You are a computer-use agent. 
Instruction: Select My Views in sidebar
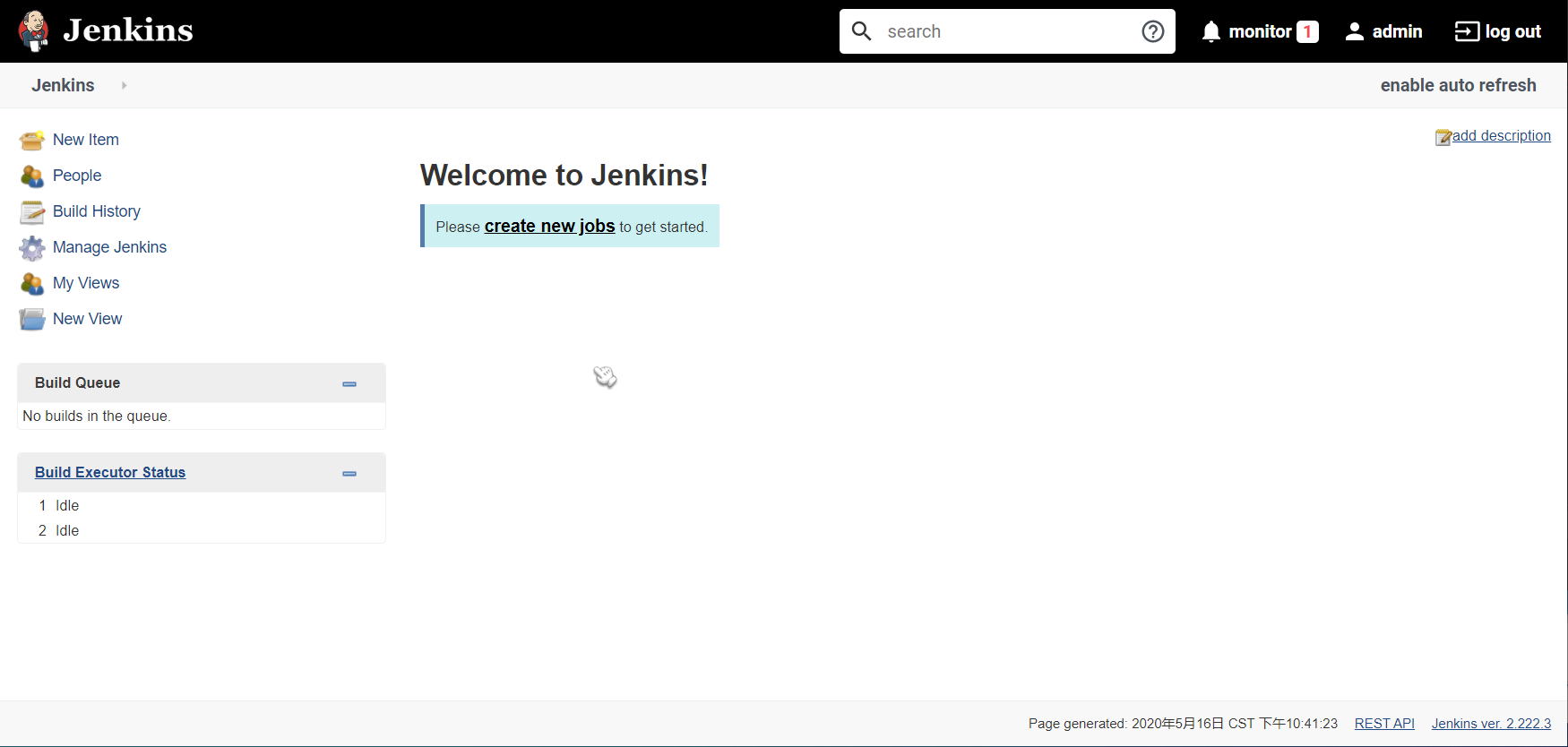[86, 283]
